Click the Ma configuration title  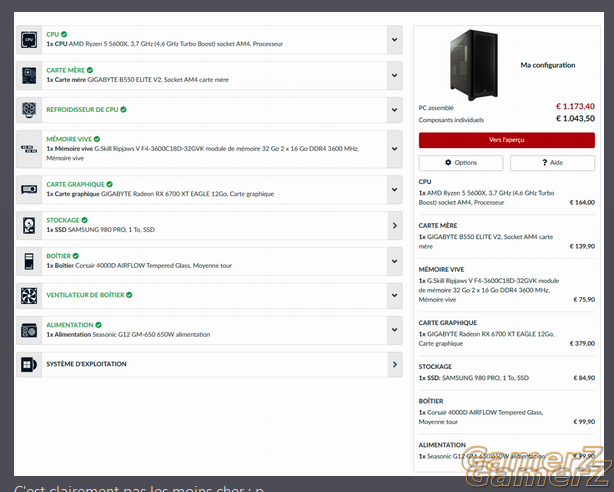pyautogui.click(x=548, y=65)
